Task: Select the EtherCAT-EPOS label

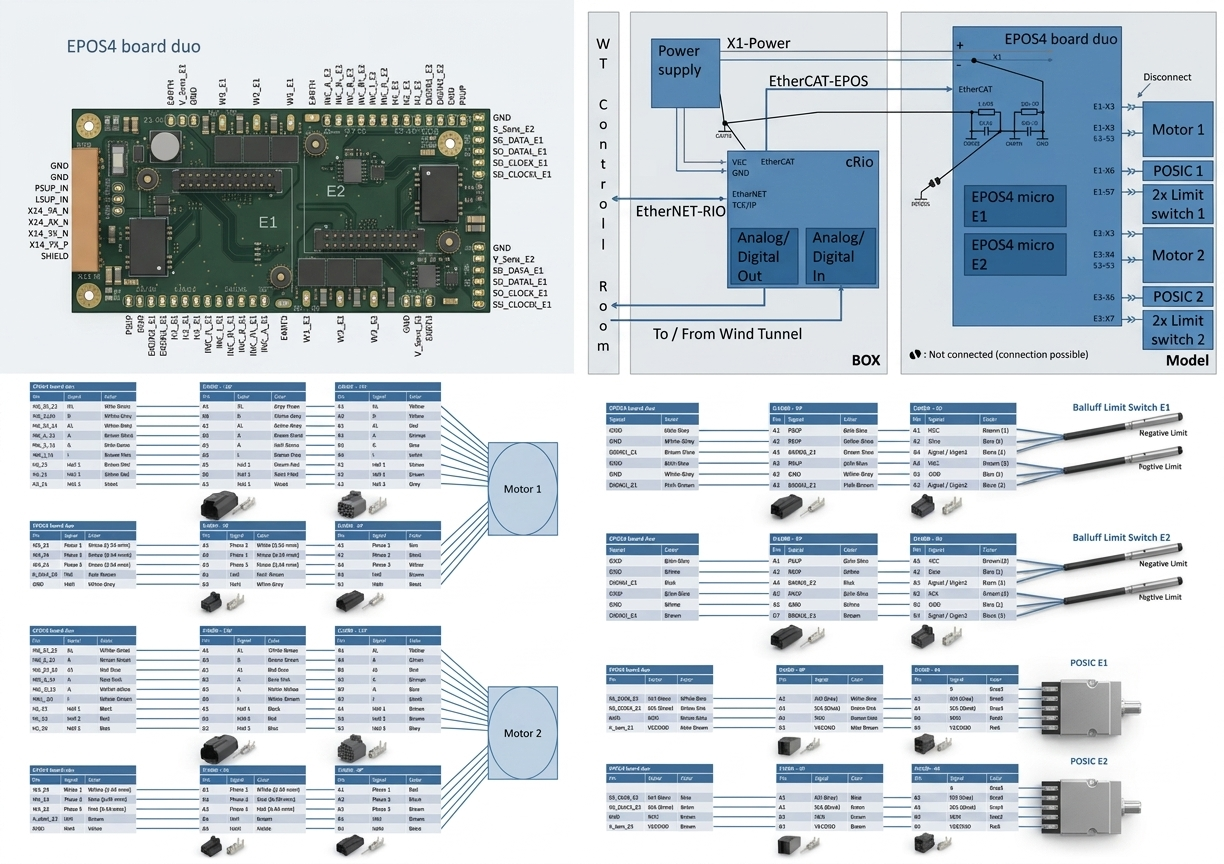Action: [x=818, y=80]
